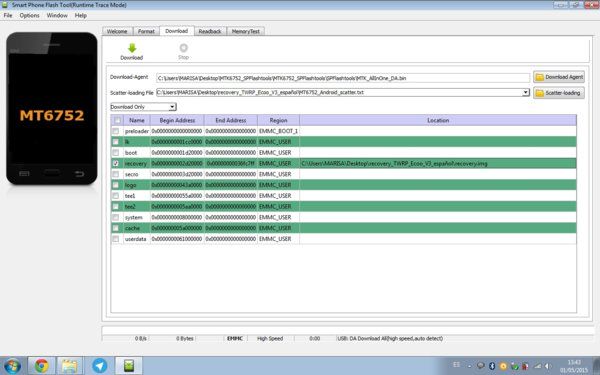Click the network signal tray icon
Viewport: 600px width, 375px height.
coord(538,366)
